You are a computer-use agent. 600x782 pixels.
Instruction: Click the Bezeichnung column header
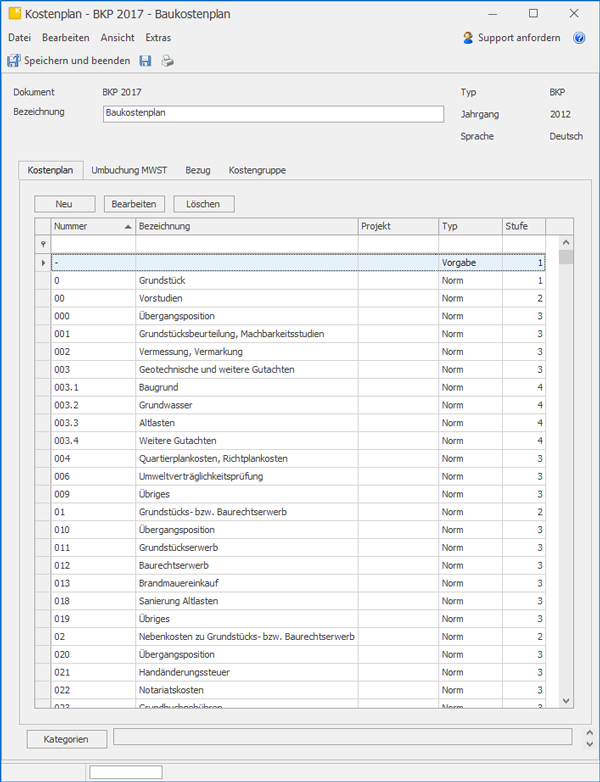246,226
